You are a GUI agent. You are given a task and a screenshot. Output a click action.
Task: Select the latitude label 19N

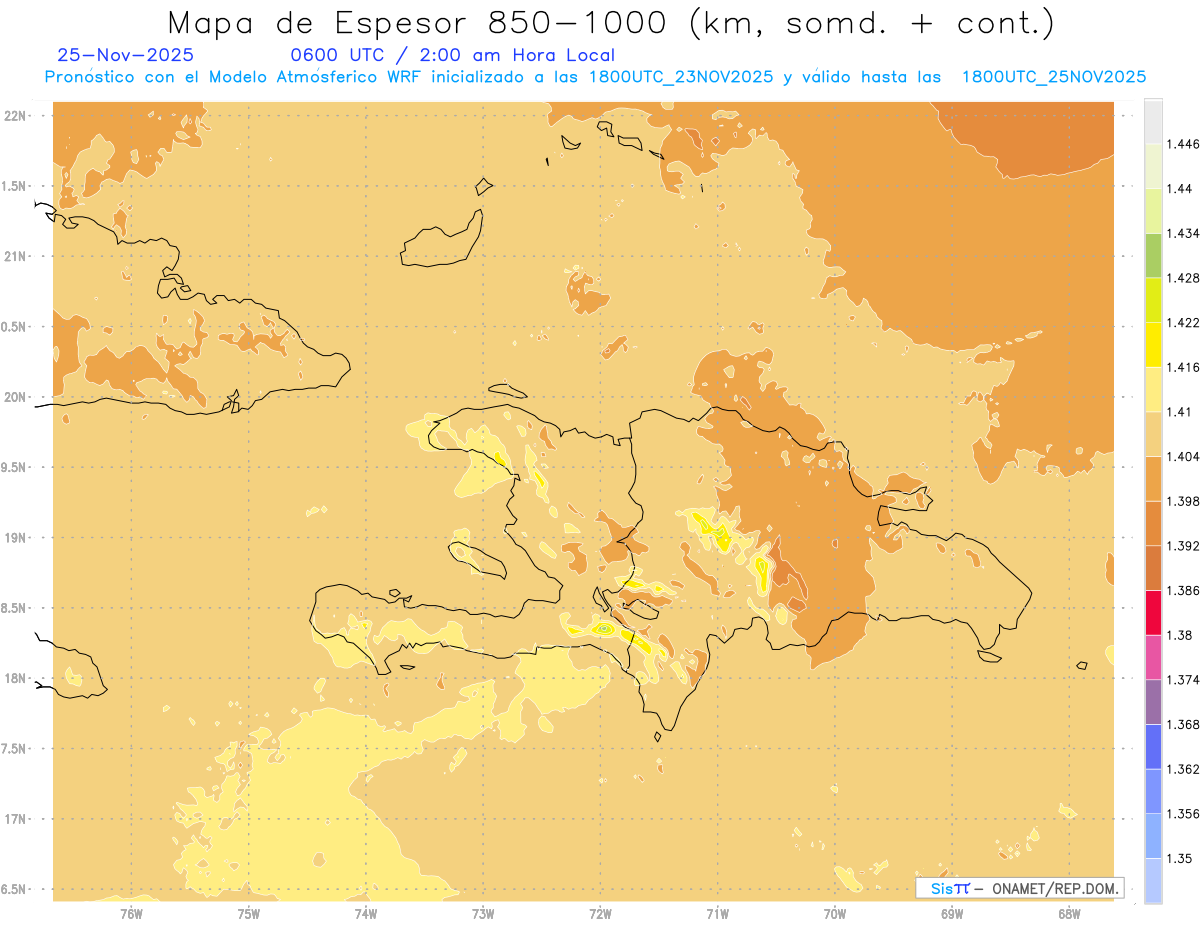click(15, 537)
